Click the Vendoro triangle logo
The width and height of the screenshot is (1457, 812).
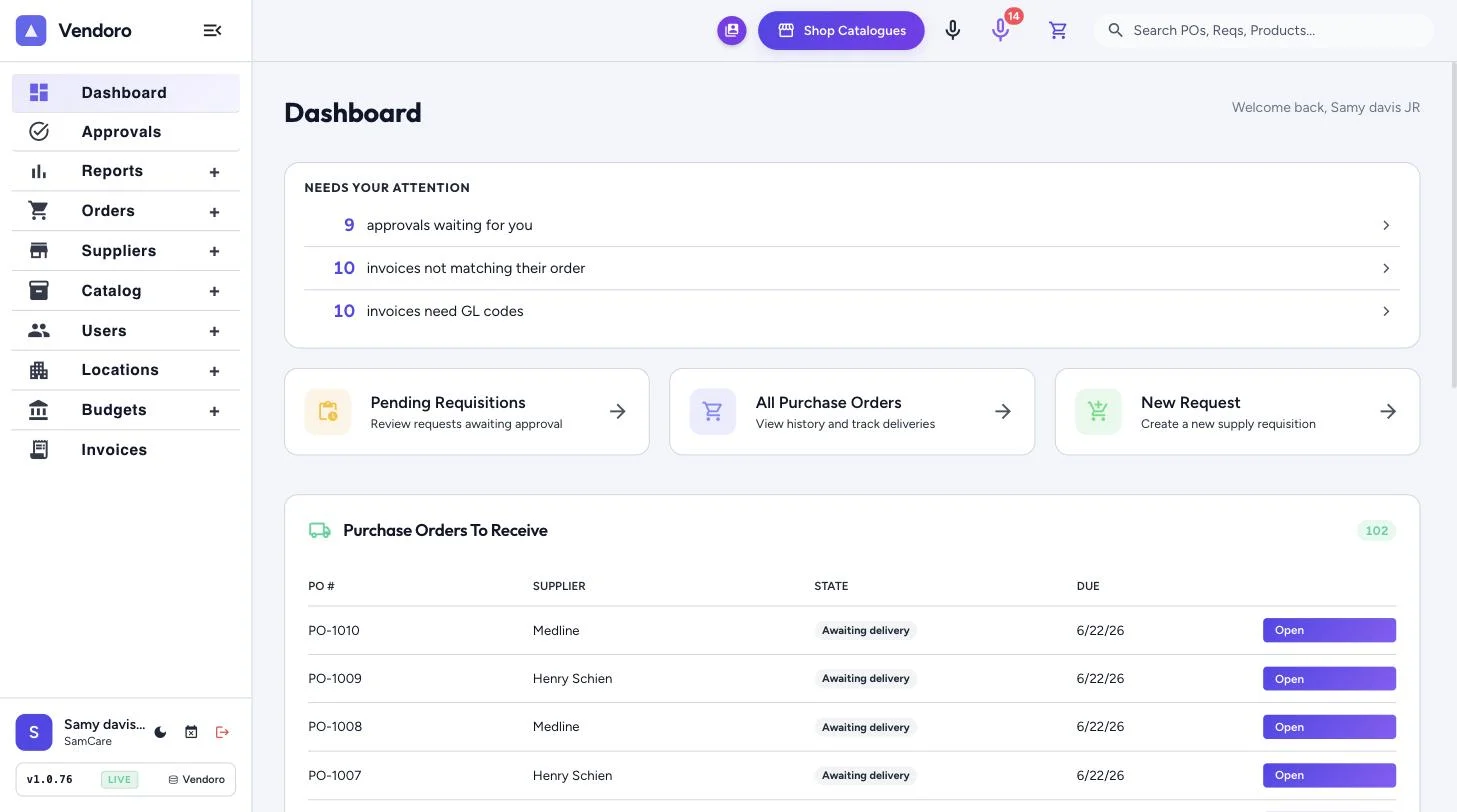tap(31, 31)
